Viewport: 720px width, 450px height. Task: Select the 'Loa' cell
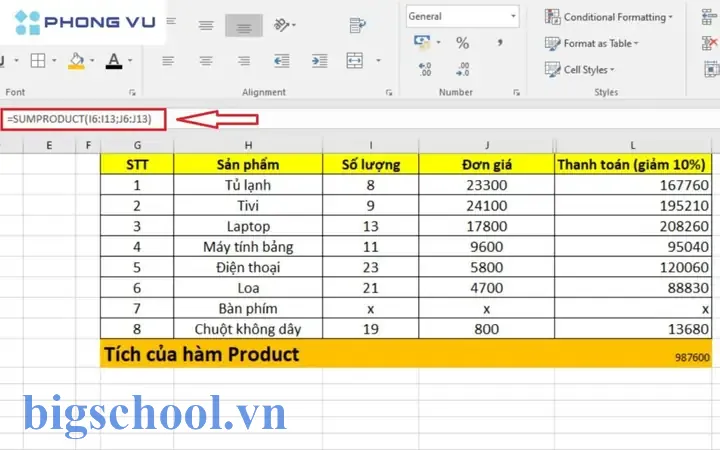(248, 288)
